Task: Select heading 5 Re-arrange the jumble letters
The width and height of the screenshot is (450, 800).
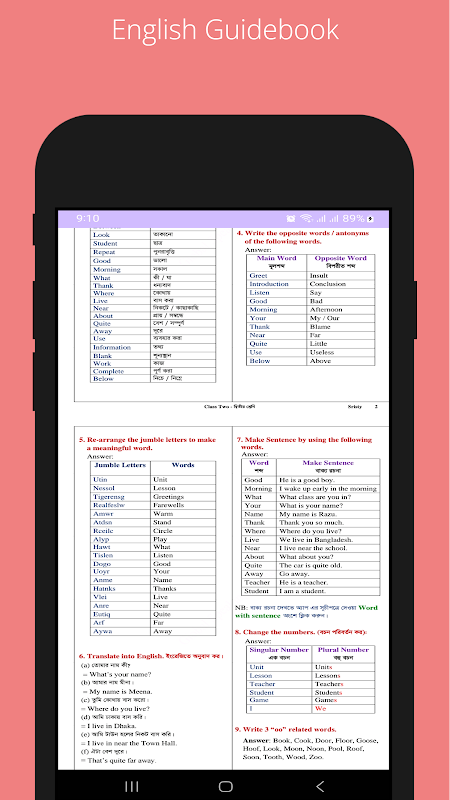Action: tap(147, 444)
